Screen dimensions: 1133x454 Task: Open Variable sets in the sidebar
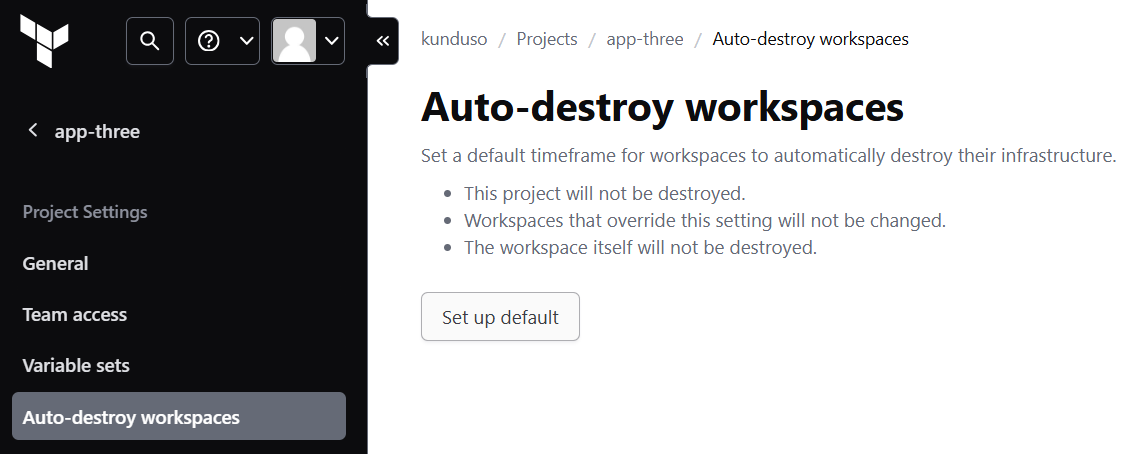tap(76, 366)
